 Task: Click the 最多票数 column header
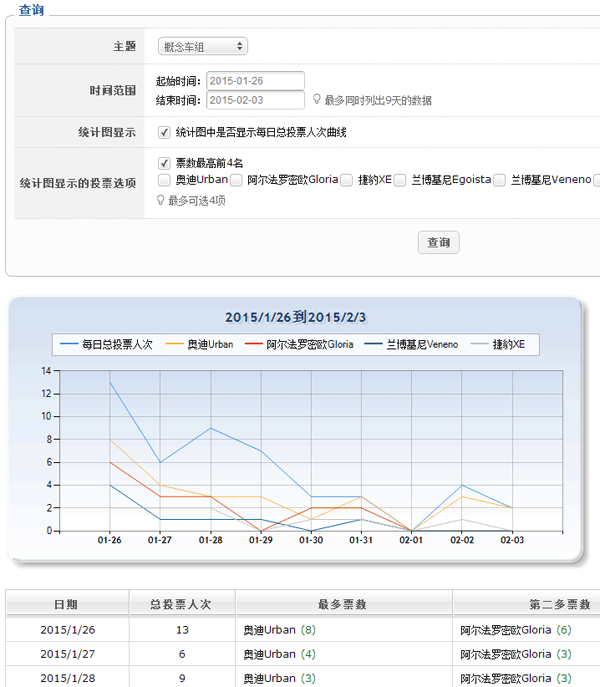344,604
